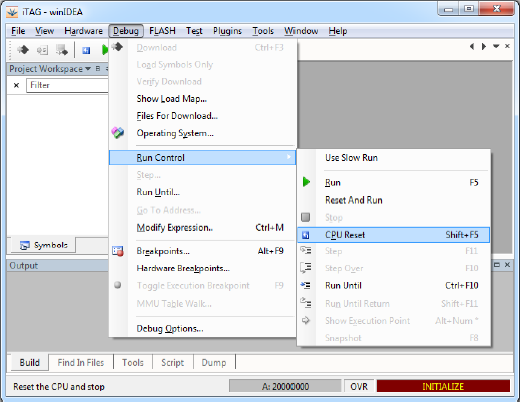Clear the Project Workspace filter

16,85
